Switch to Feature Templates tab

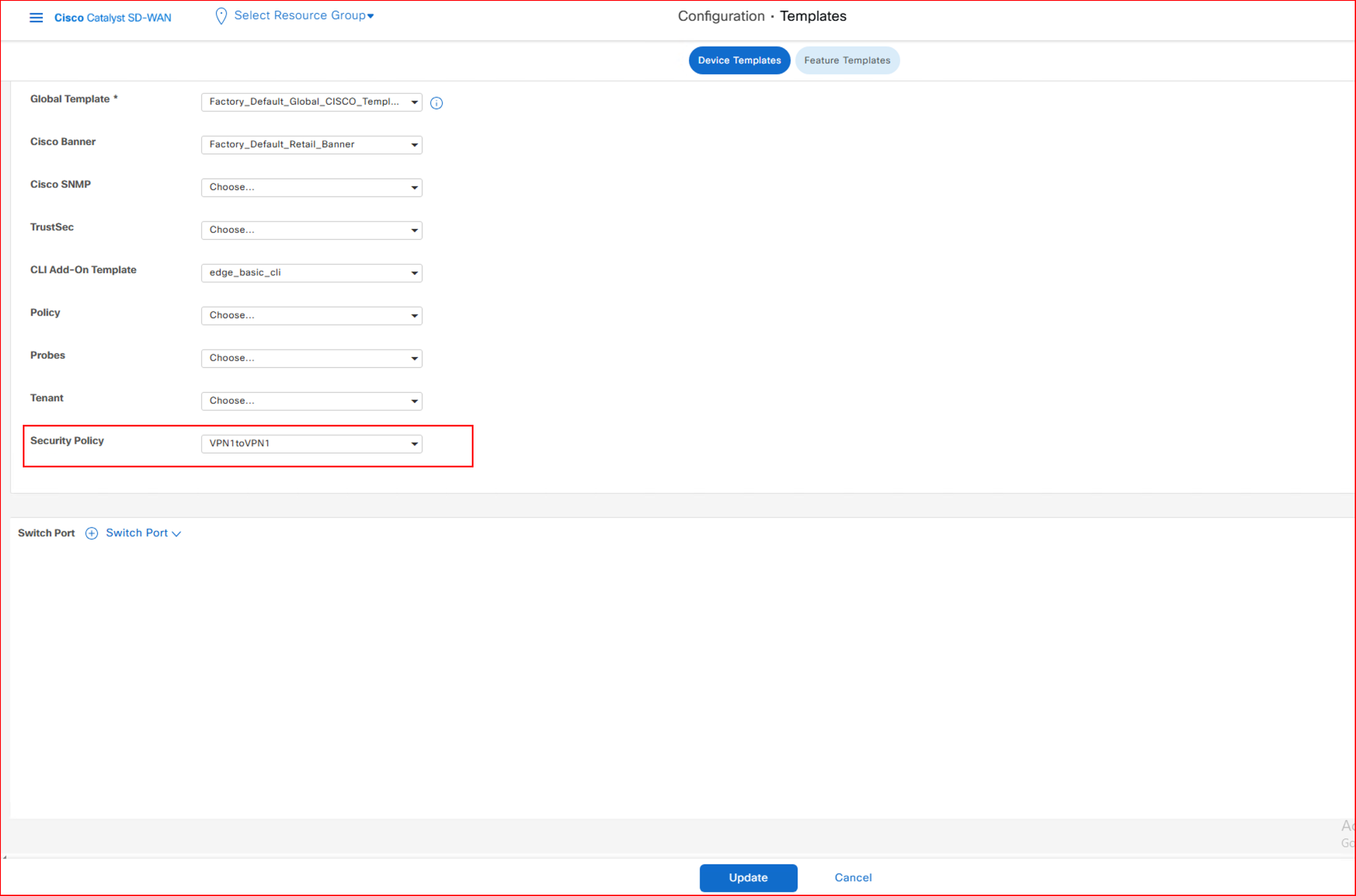pyautogui.click(x=847, y=61)
